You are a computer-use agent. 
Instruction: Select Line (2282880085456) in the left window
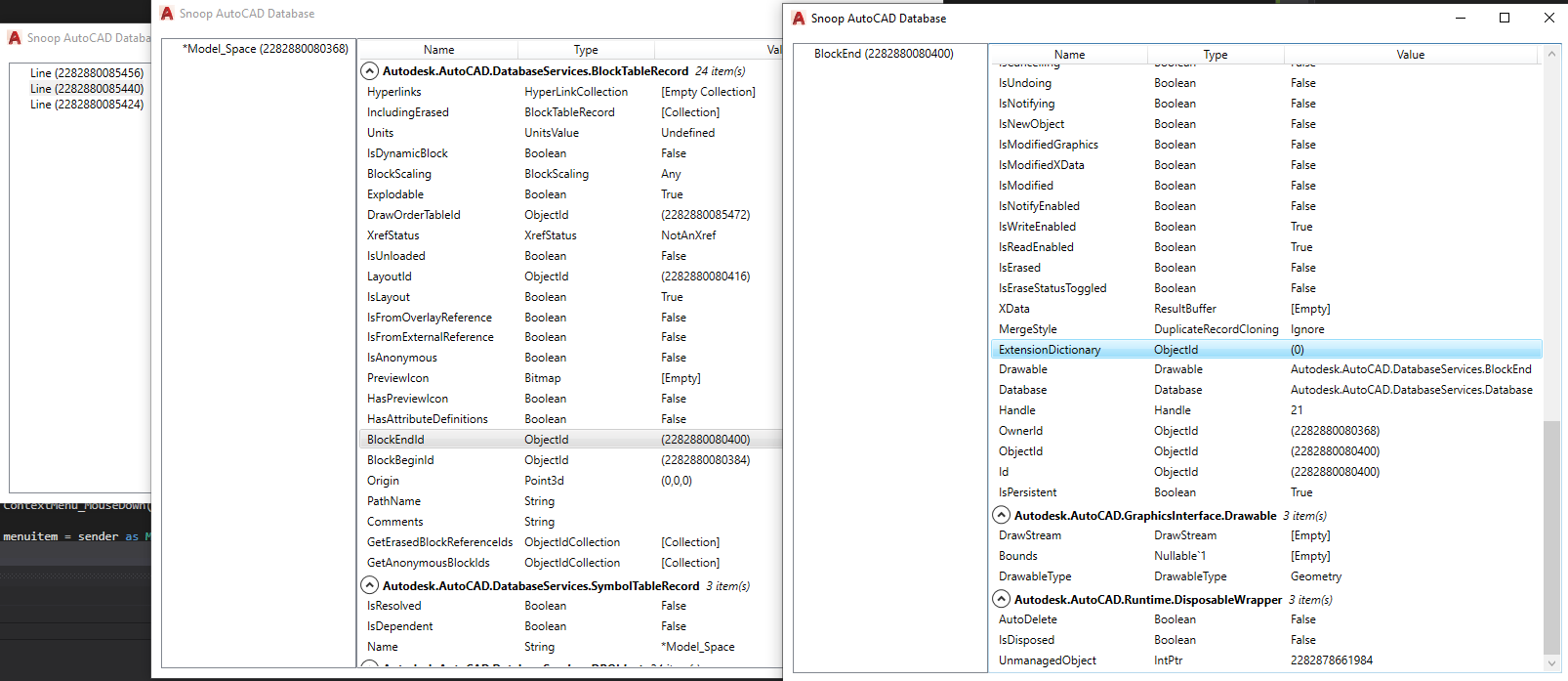(87, 73)
